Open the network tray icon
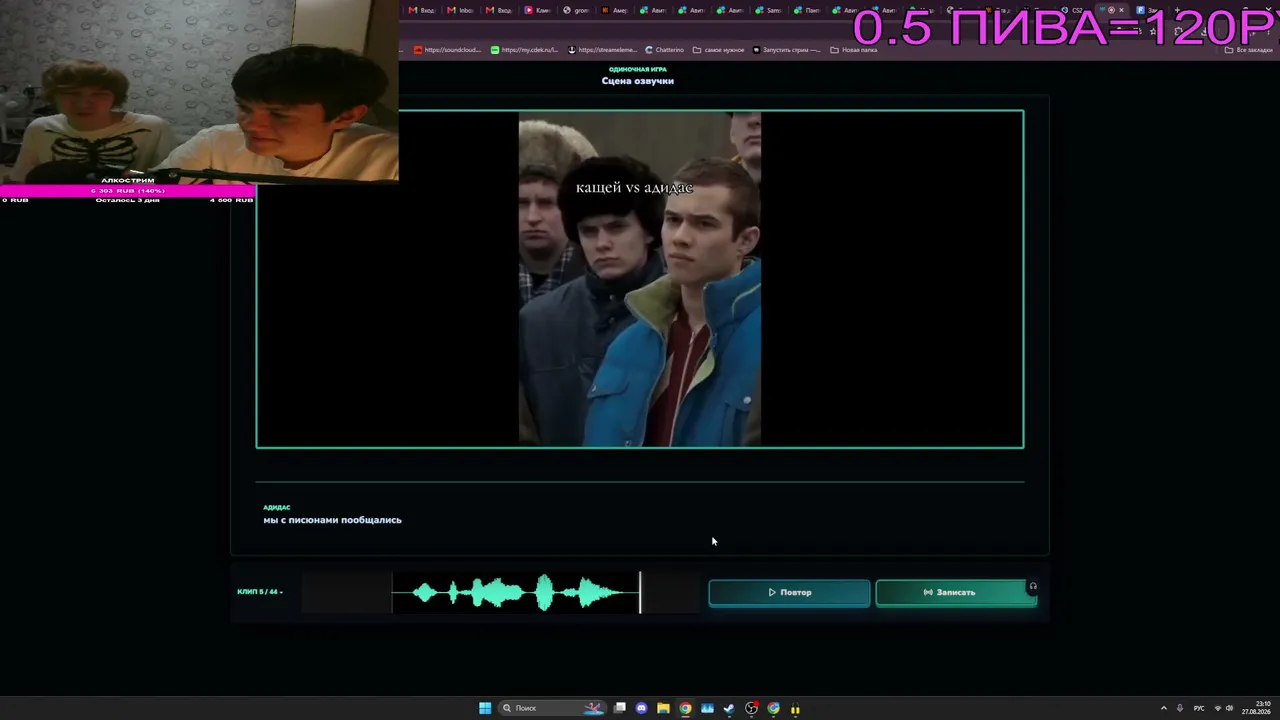 (1217, 708)
